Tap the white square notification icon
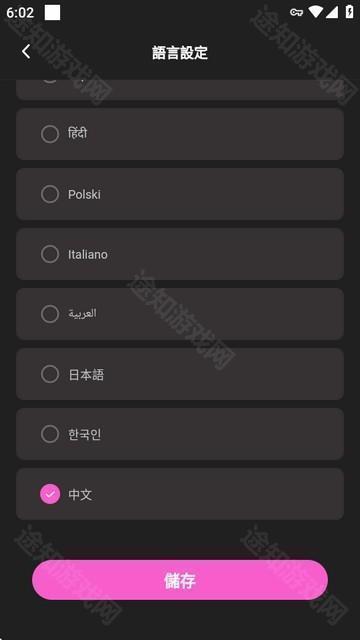Screen dimensions: 360x640 pos(52,12)
